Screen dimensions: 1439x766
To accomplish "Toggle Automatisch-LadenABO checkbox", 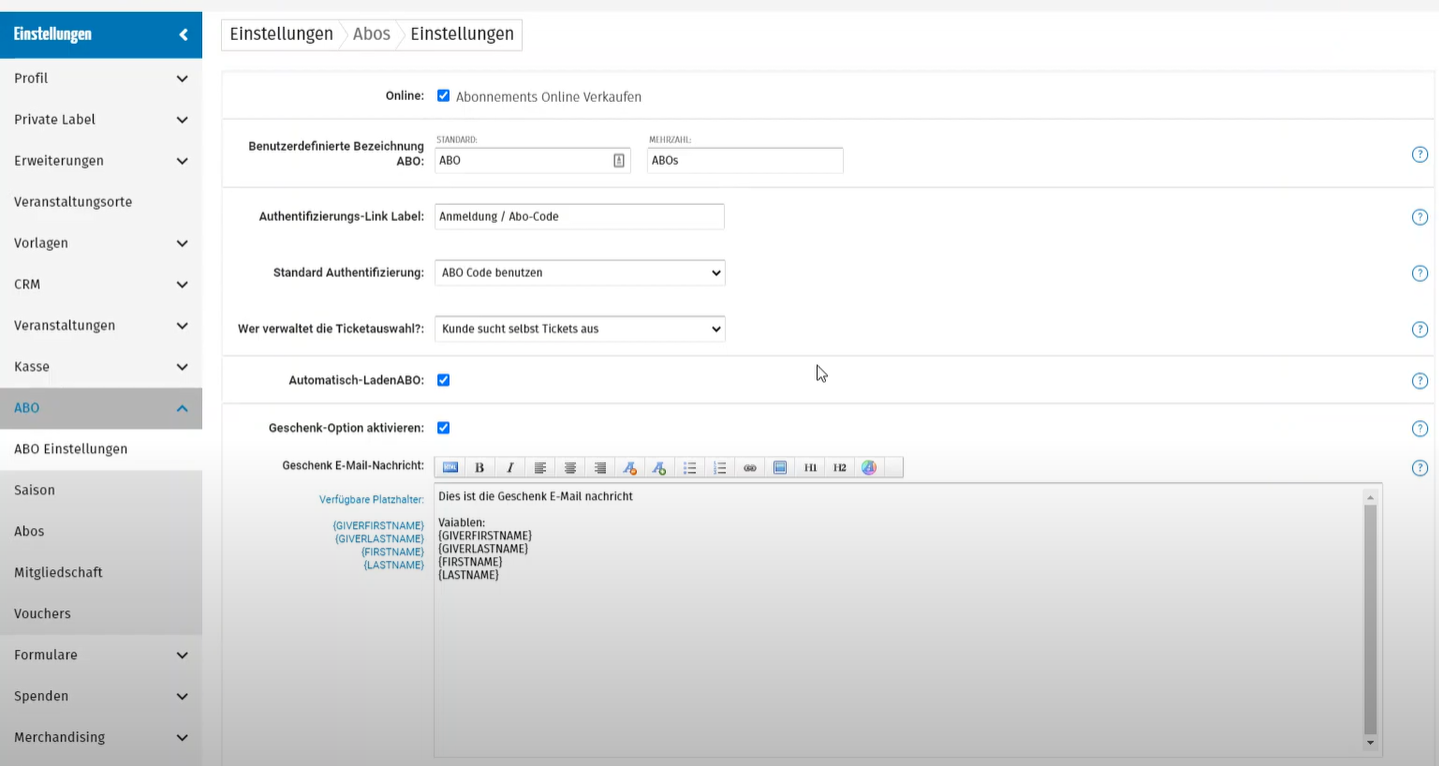I will coord(443,380).
